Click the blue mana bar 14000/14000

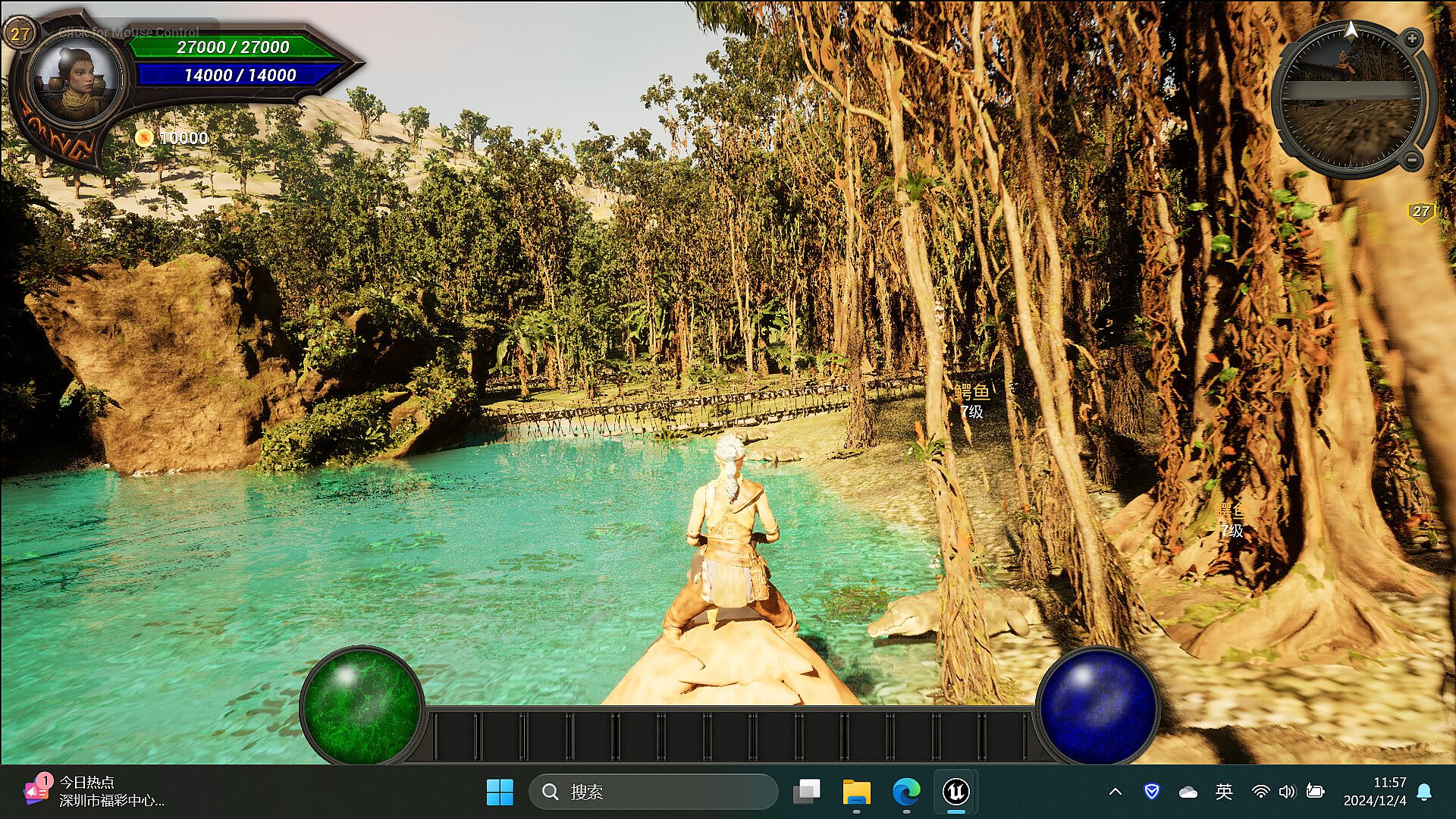click(x=240, y=75)
